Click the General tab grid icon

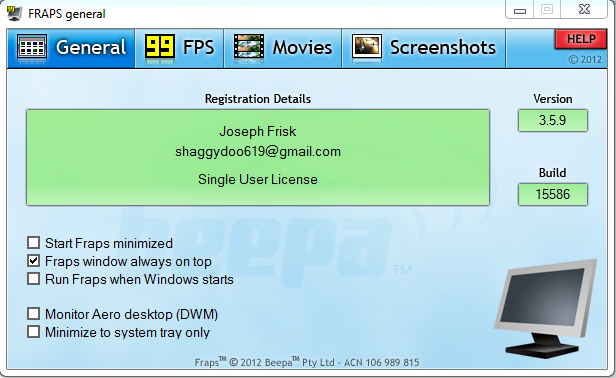pos(32,48)
